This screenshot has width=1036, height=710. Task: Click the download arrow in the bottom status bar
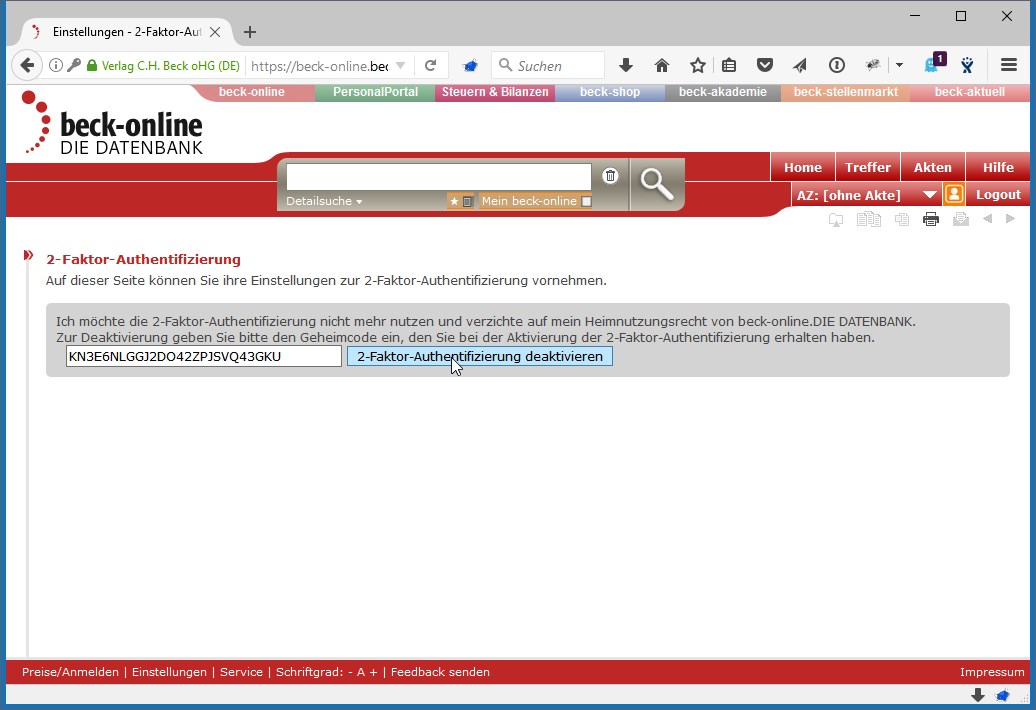point(978,695)
